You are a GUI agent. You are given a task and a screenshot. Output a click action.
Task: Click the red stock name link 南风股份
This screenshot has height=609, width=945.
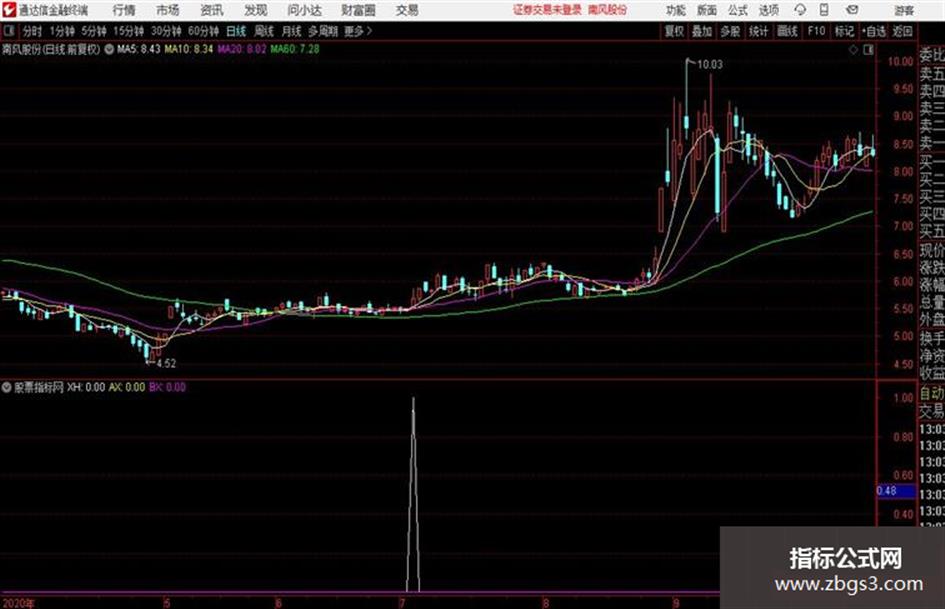tap(608, 10)
